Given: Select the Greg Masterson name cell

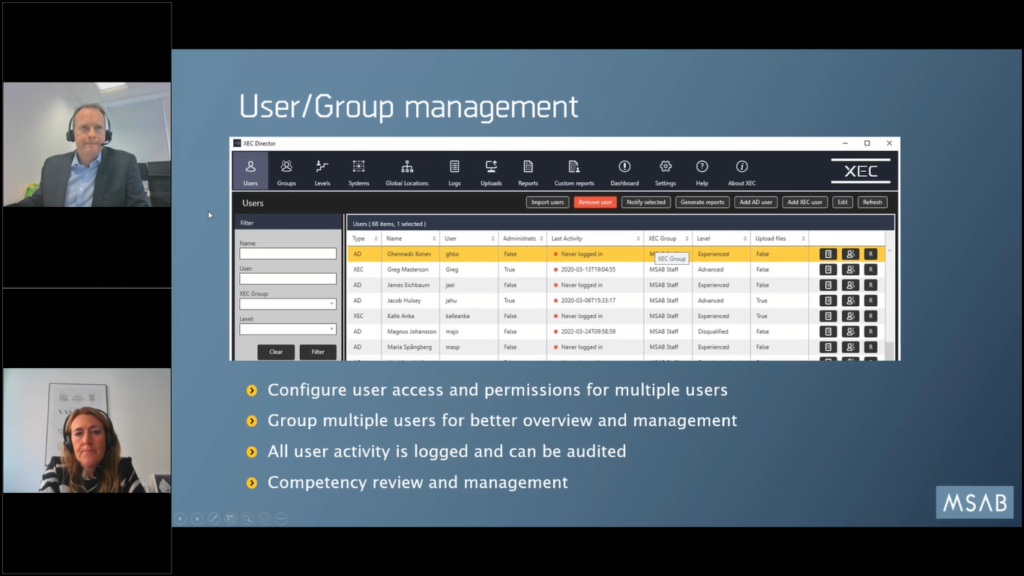Looking at the screenshot, I should pyautogui.click(x=411, y=270).
